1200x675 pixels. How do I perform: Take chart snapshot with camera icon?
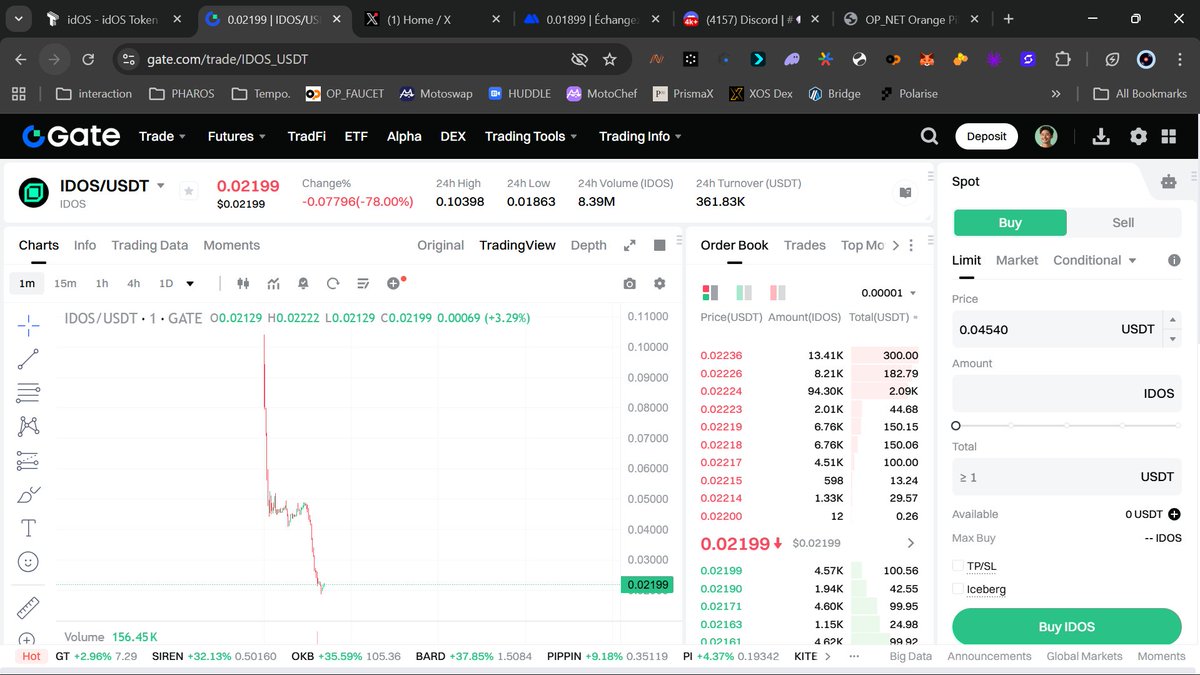point(629,284)
